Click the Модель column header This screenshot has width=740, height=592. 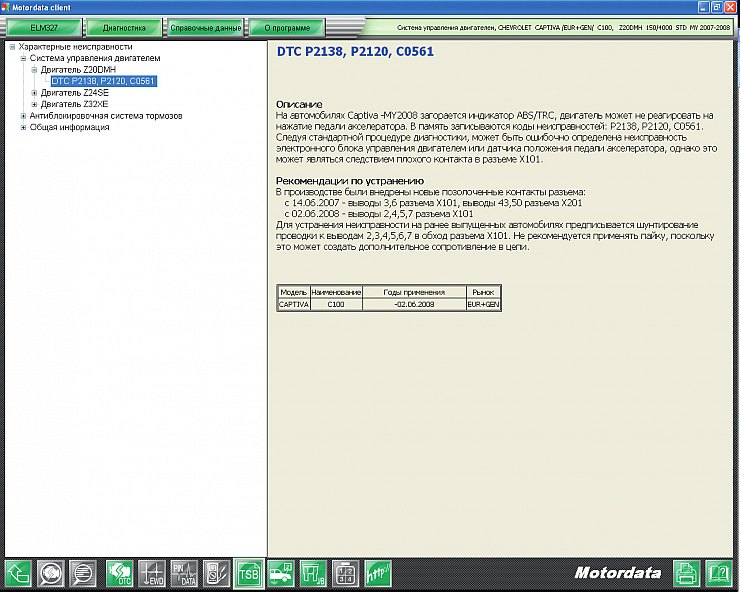pos(294,292)
